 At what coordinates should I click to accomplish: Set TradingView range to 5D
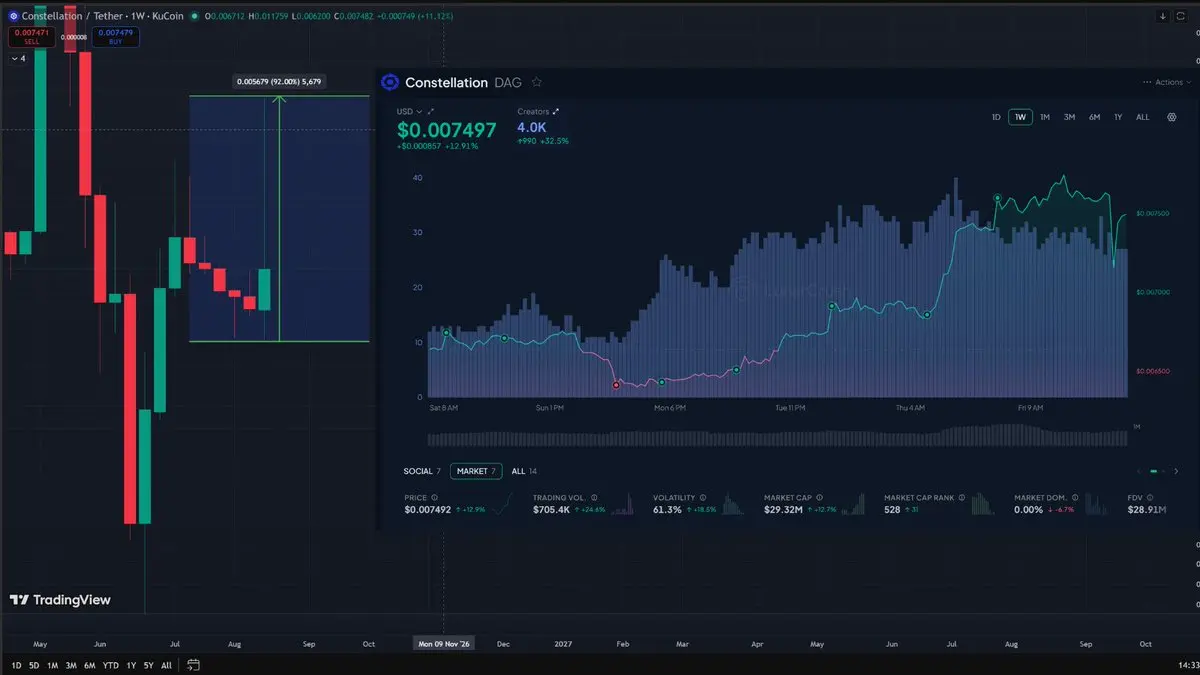tap(34, 665)
